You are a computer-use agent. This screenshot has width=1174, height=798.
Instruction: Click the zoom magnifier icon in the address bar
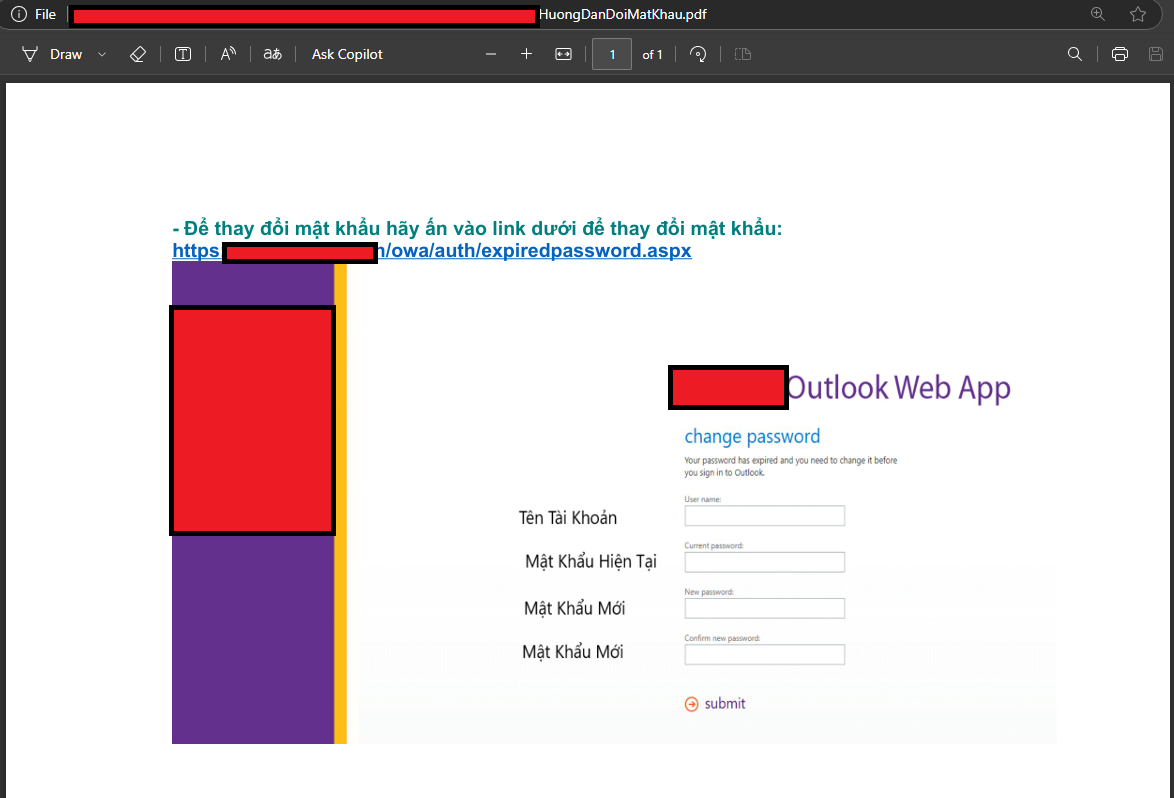[x=1098, y=13]
